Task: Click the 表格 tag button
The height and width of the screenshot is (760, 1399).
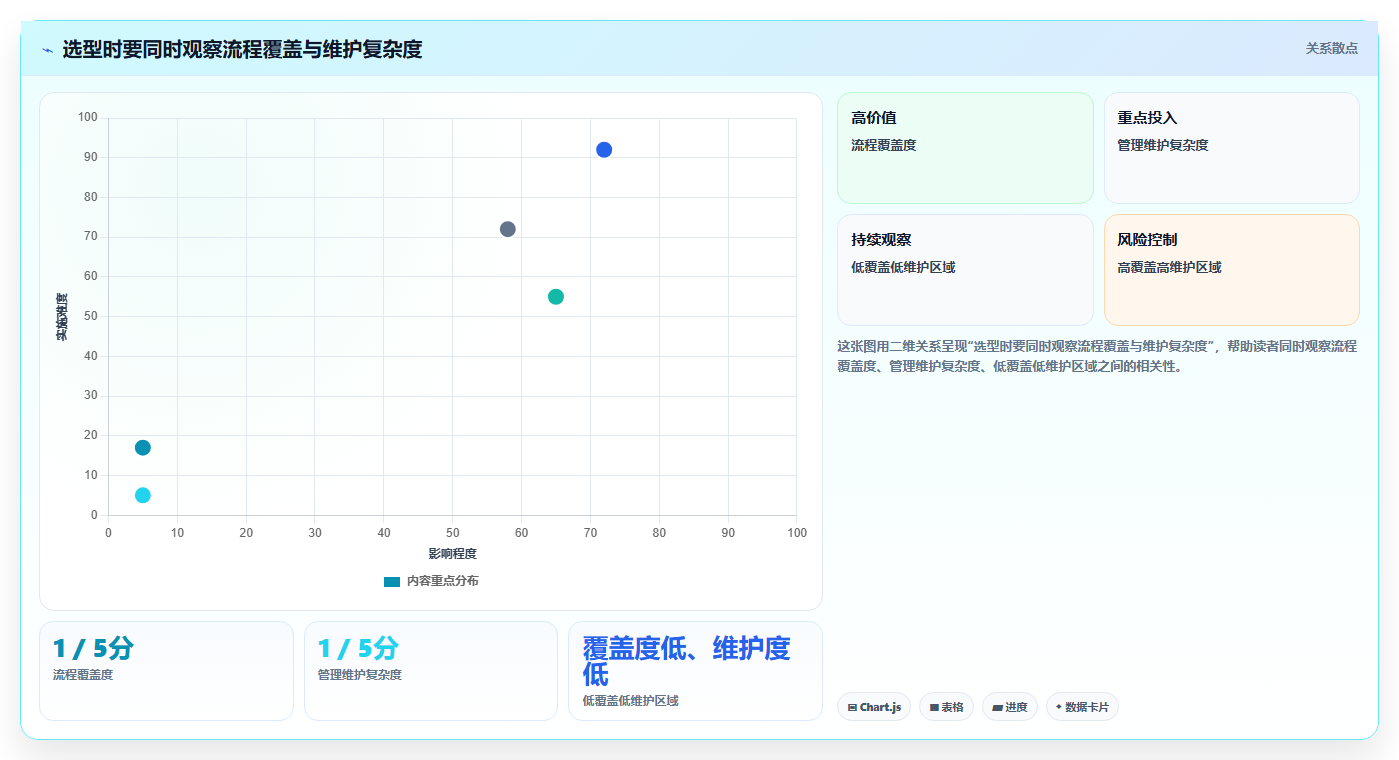Action: point(946,707)
